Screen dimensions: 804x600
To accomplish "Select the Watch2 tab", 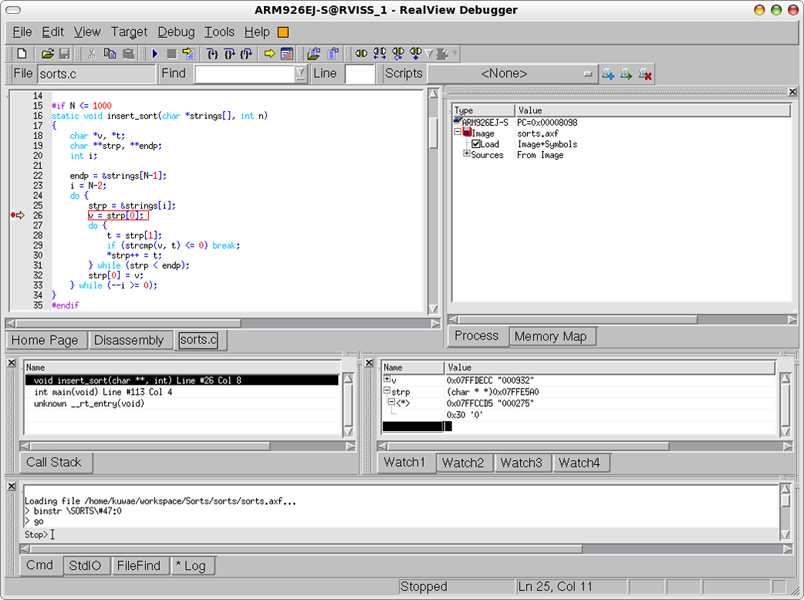I will (x=463, y=463).
